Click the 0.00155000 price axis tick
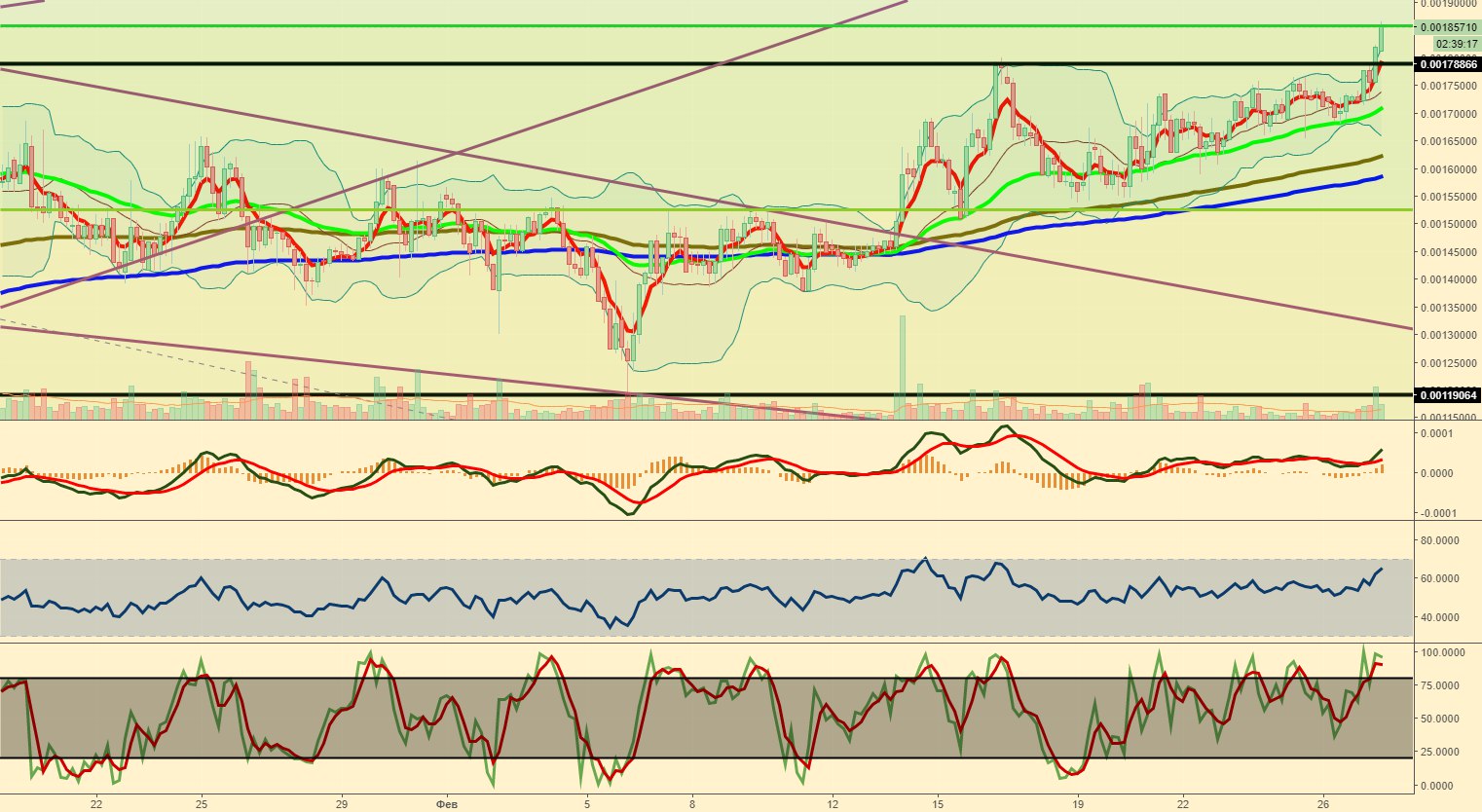 [1449, 197]
